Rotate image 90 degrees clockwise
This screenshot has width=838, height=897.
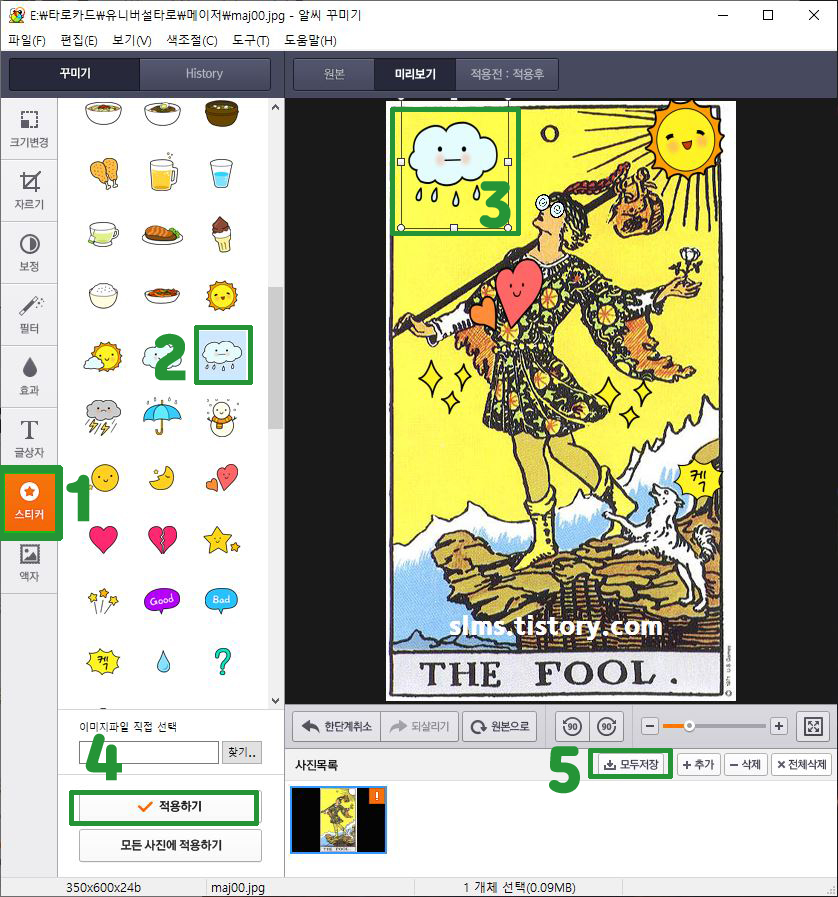[606, 727]
